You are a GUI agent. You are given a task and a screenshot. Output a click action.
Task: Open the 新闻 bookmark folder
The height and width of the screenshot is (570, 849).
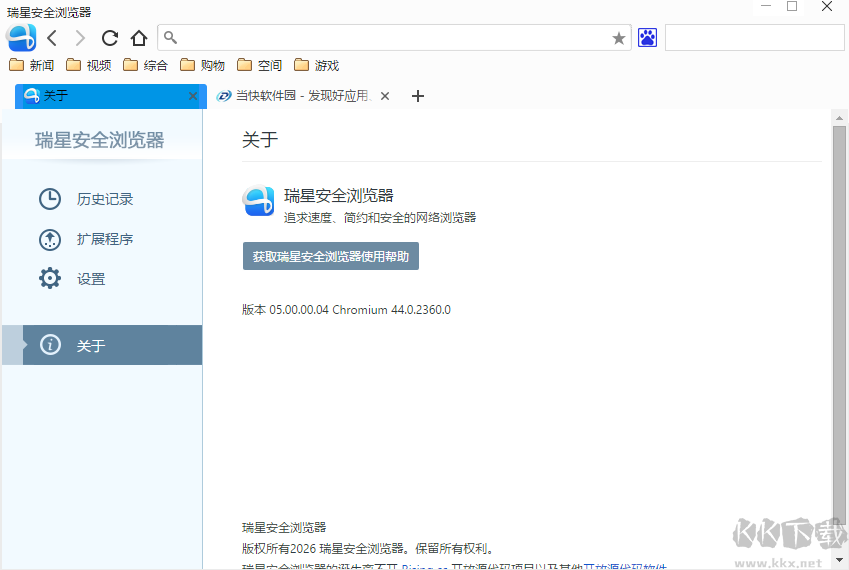point(31,65)
